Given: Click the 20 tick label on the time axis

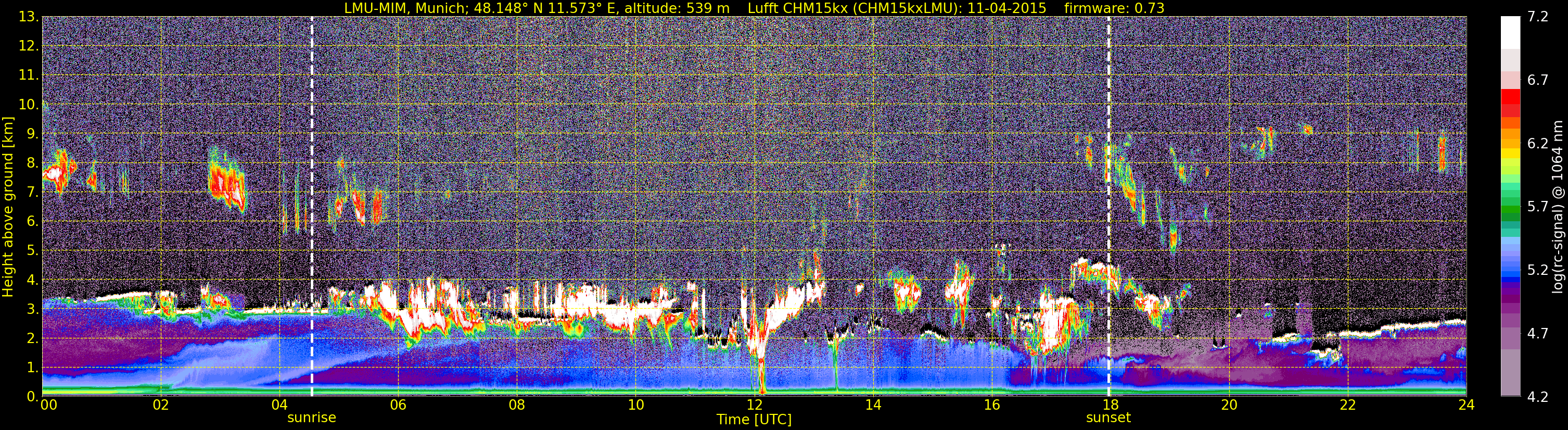Looking at the screenshot, I should pos(1229,405).
